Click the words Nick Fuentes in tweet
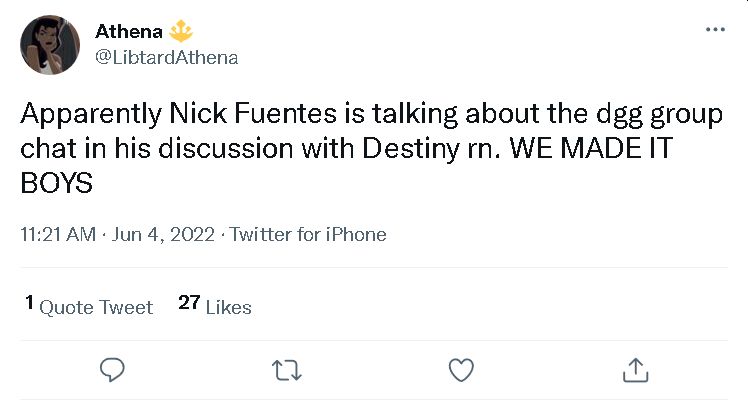This screenshot has width=748, height=400. [252, 114]
